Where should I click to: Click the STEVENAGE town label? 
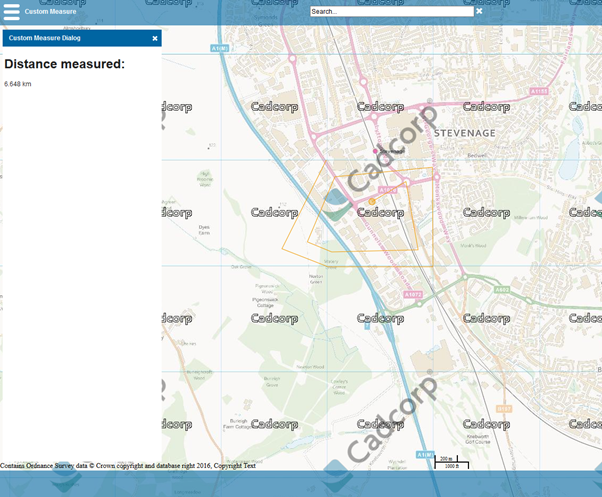tap(465, 133)
